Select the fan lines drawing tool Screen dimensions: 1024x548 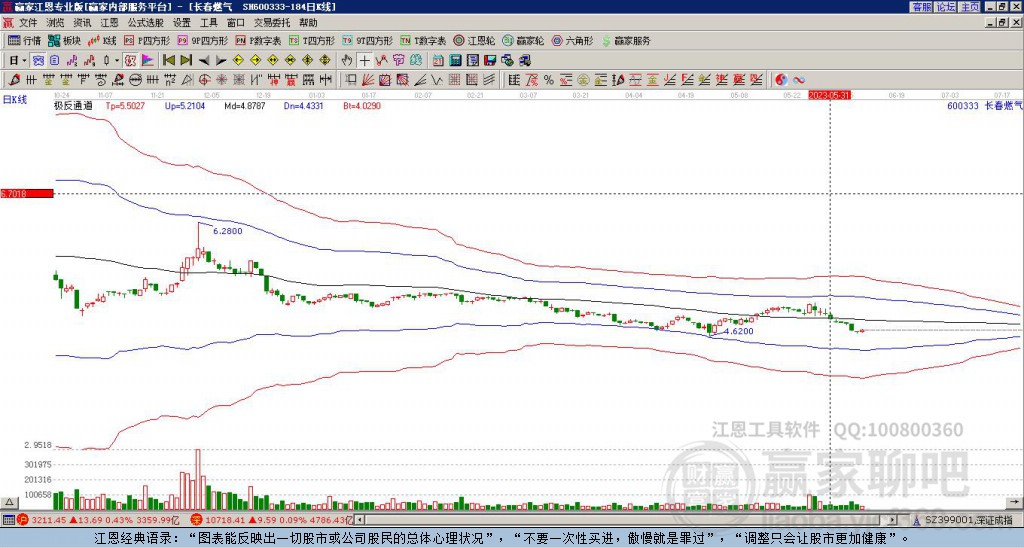[x=367, y=80]
